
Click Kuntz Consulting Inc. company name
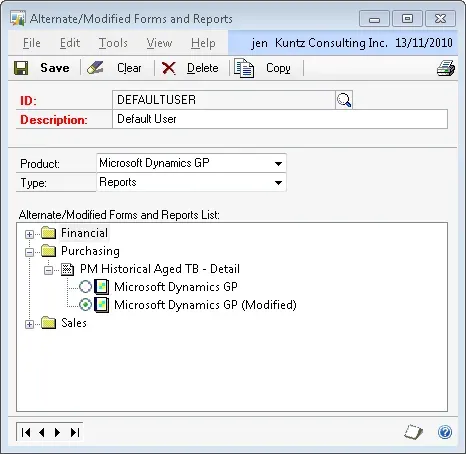click(331, 43)
